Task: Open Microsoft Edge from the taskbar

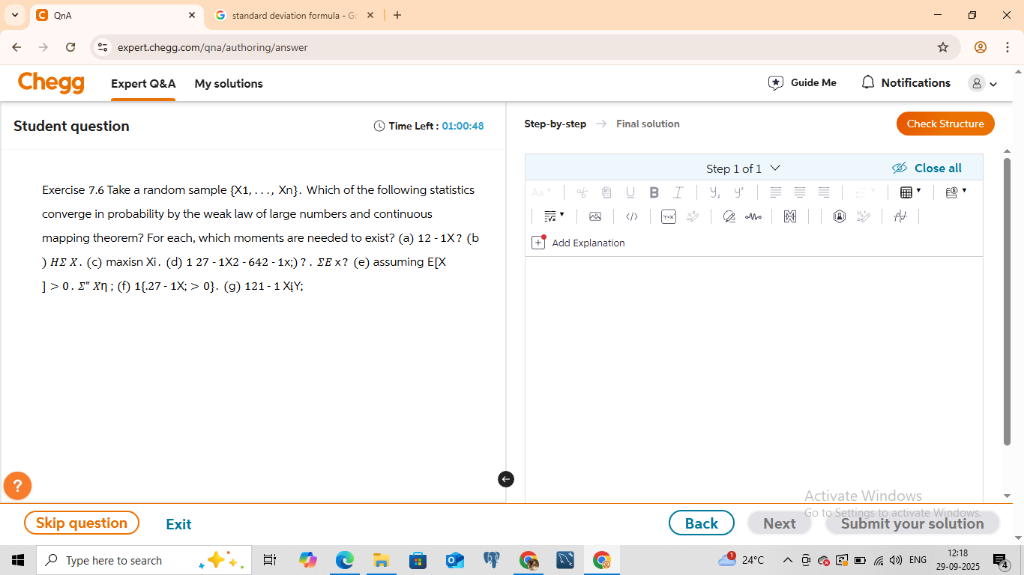Action: coord(345,560)
